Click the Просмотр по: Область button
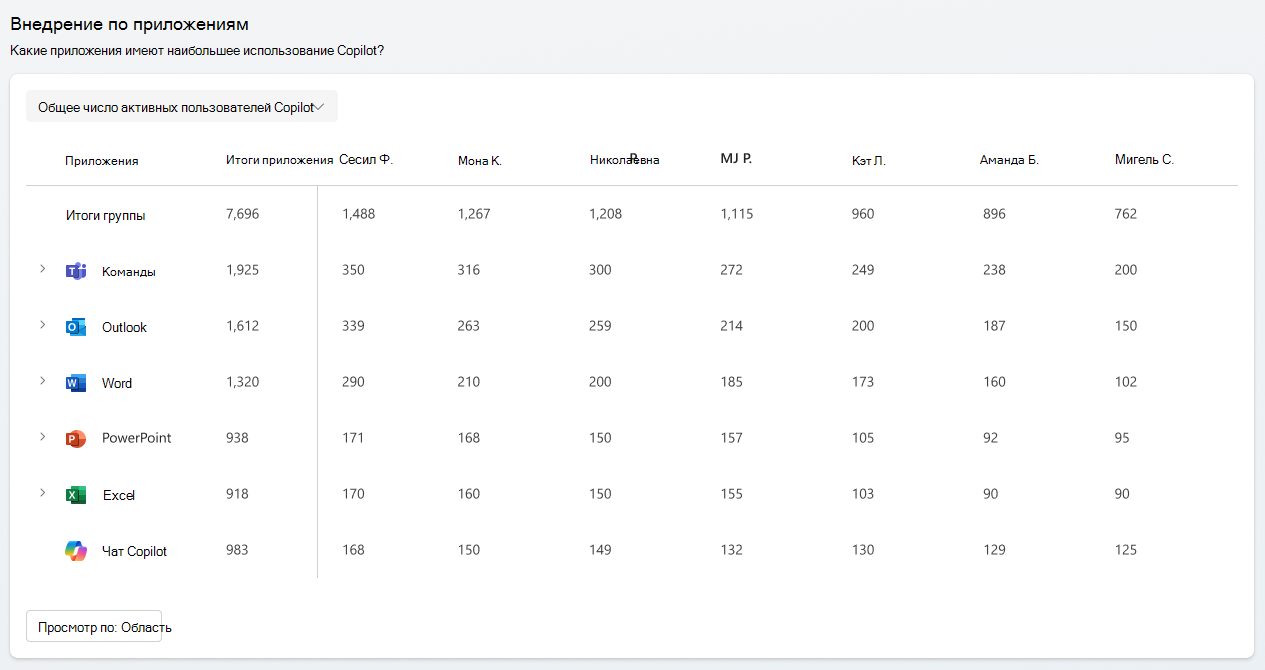Screen dimensions: 1265x670 pos(94,627)
